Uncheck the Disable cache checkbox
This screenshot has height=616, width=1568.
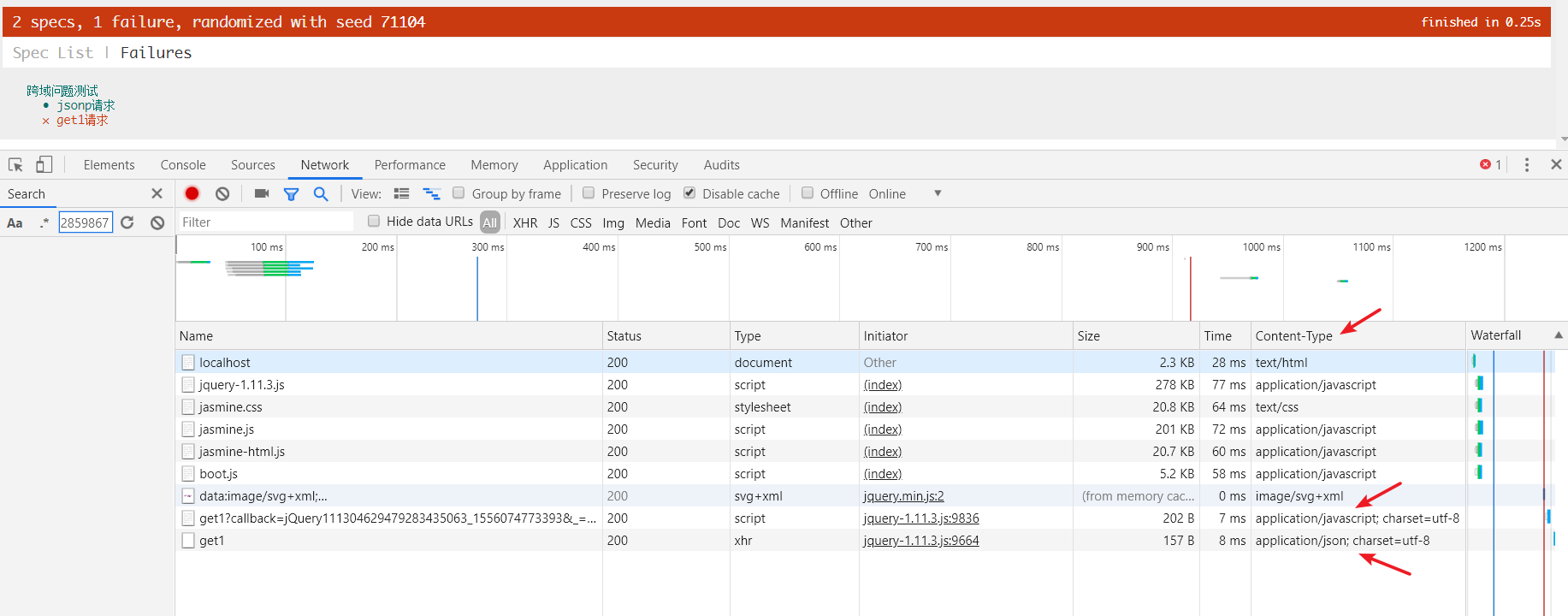point(689,193)
